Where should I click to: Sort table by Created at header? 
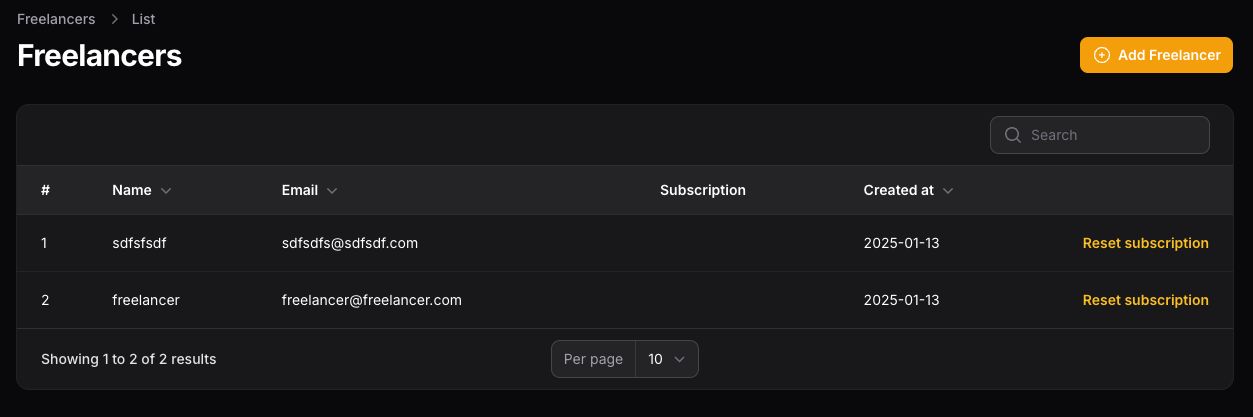(898, 190)
